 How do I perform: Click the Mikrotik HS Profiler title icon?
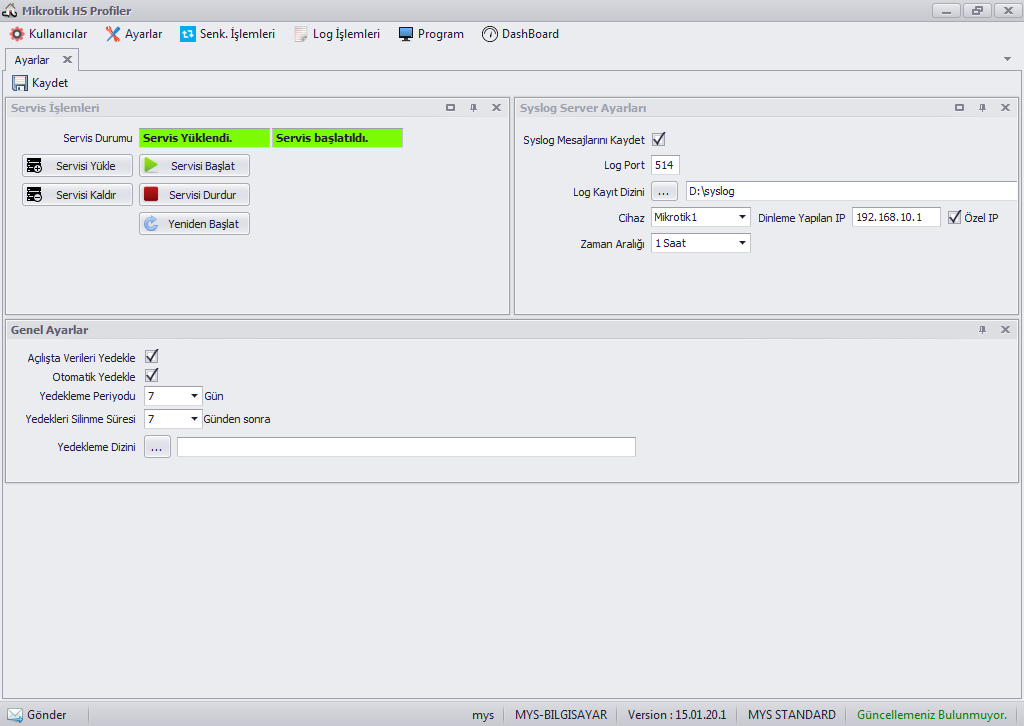pos(9,10)
